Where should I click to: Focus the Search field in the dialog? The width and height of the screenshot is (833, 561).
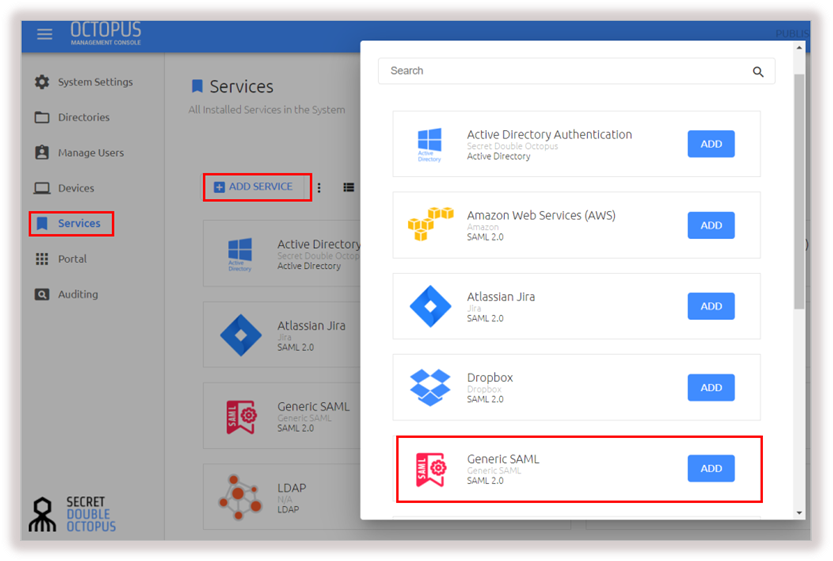click(x=576, y=71)
